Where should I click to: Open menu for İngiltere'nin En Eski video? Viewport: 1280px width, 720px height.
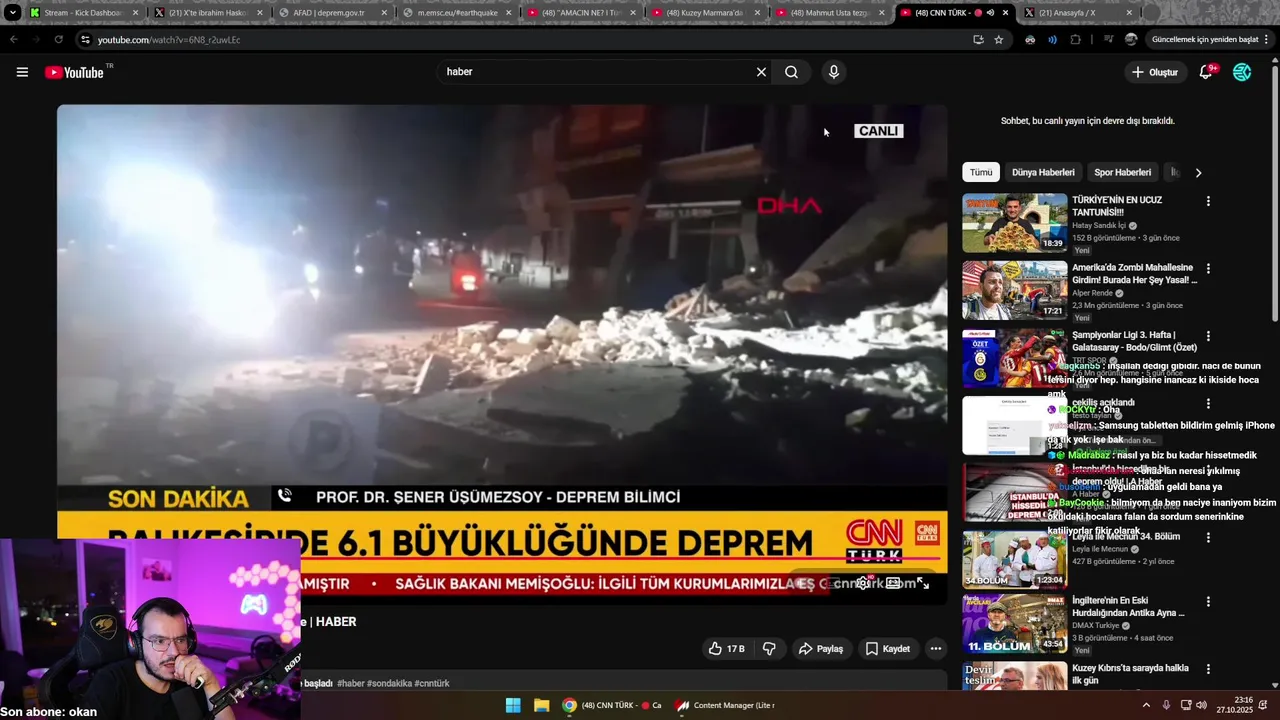pyautogui.click(x=1208, y=602)
